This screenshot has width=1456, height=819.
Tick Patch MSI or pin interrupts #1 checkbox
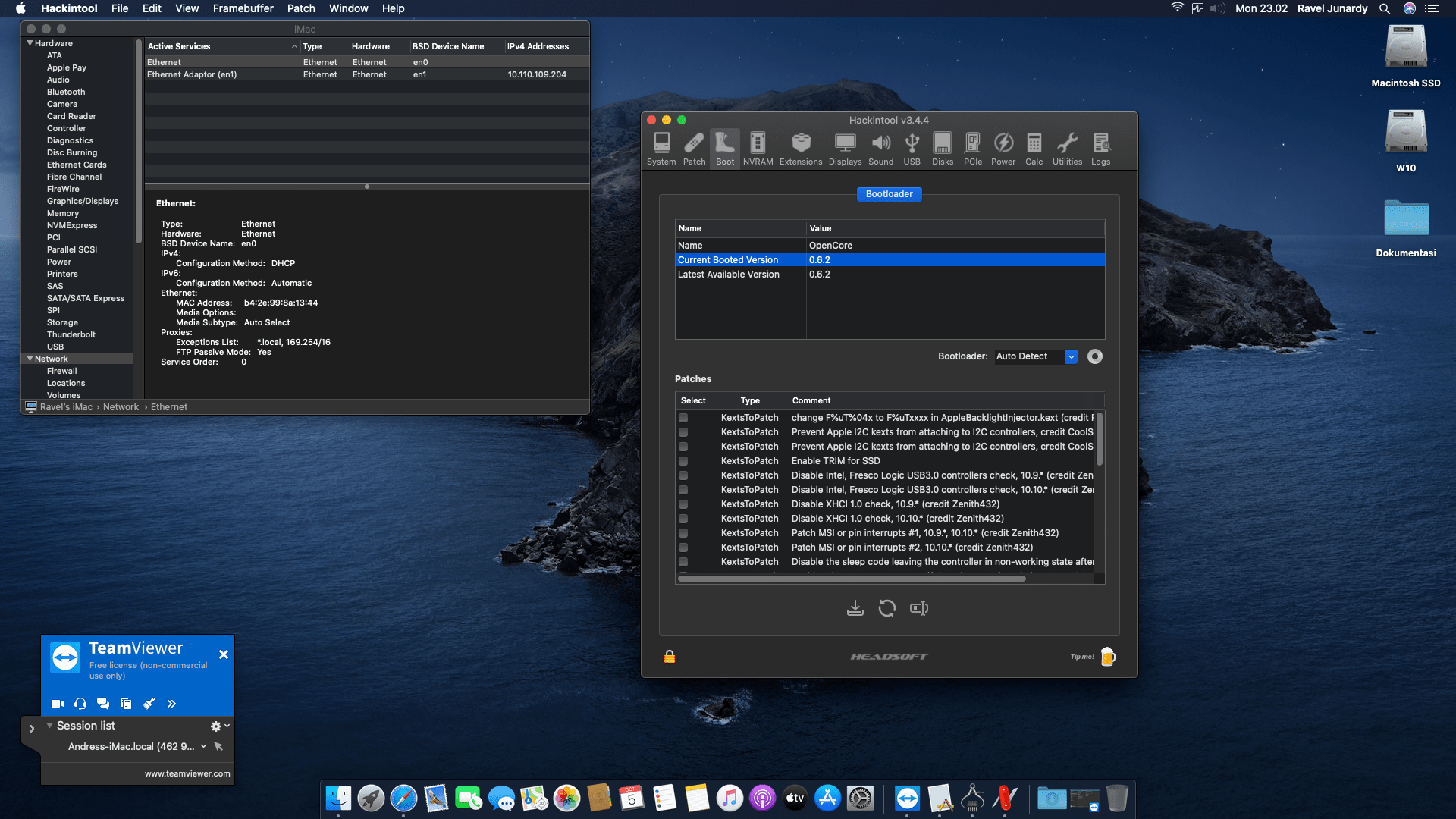[683, 533]
